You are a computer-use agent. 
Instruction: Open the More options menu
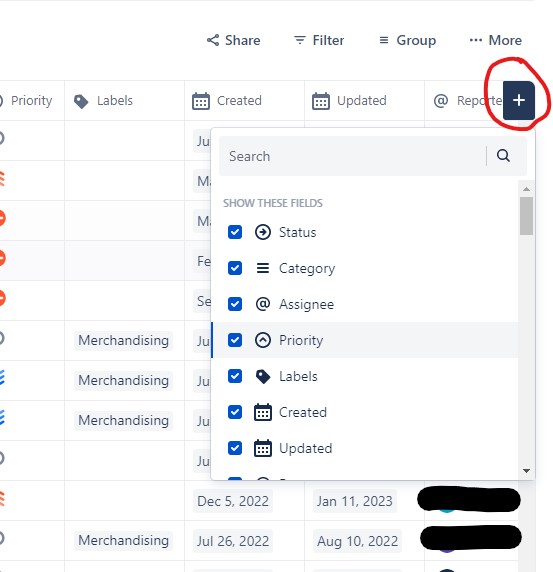[495, 40]
